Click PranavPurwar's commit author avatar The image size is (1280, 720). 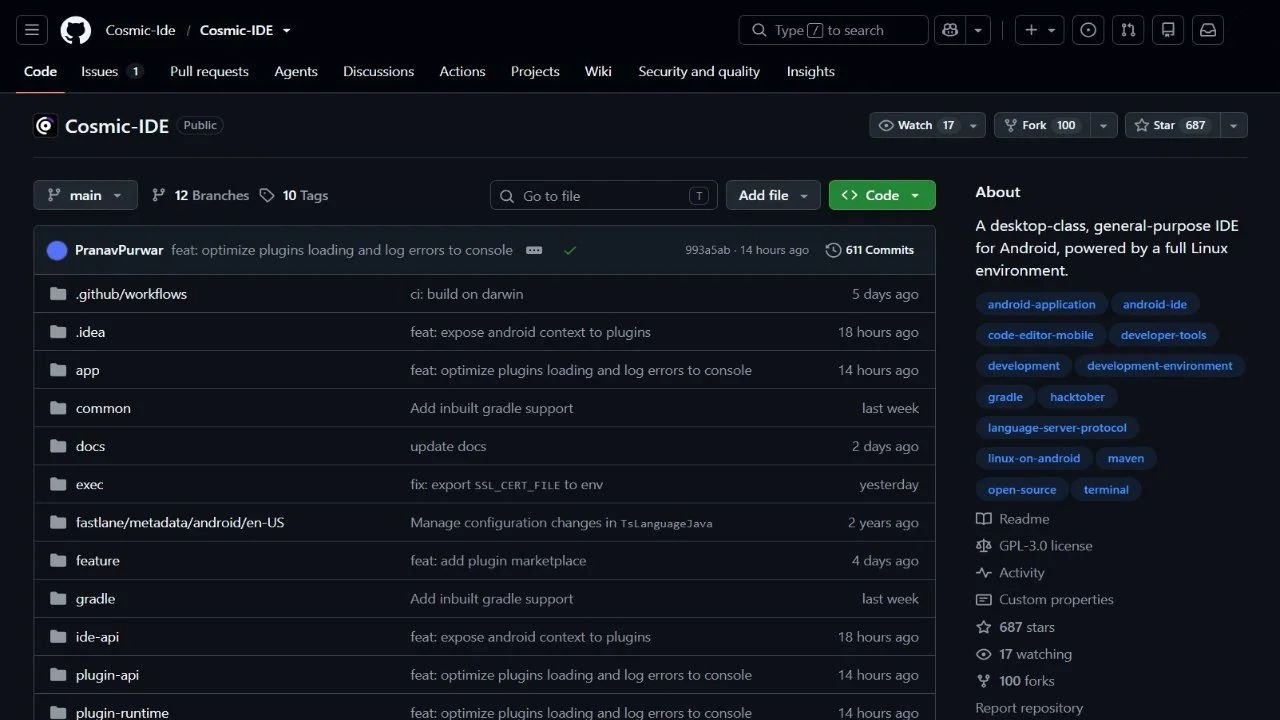point(57,250)
